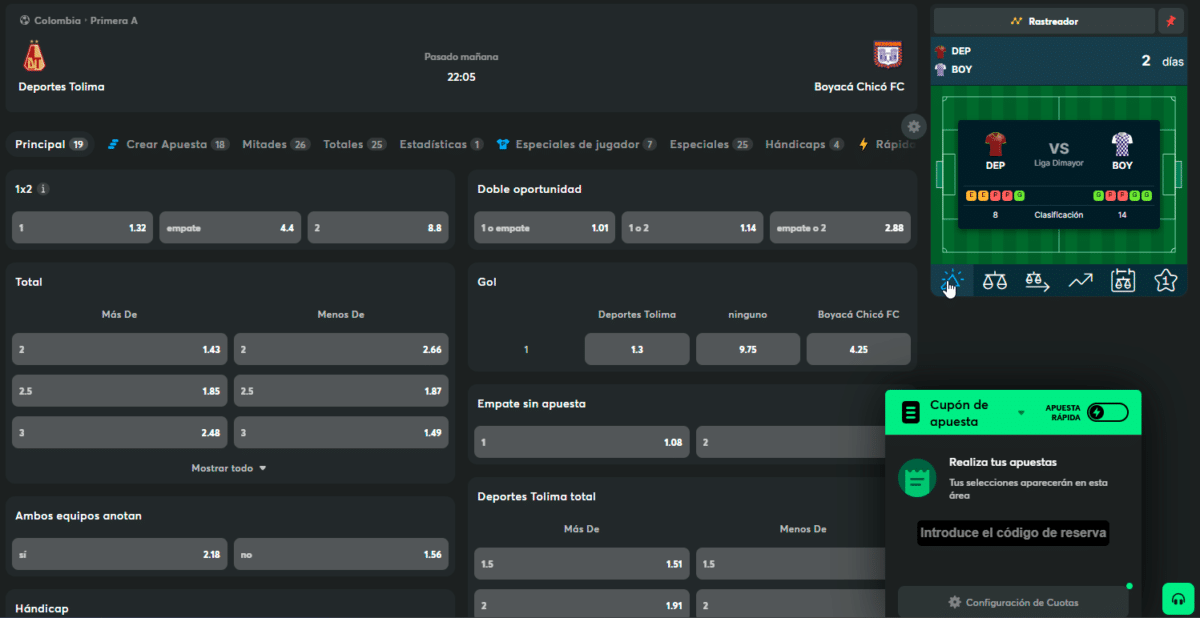This screenshot has width=1200, height=618.
Task: Select Menos De 2.5 at 1.87
Action: click(341, 391)
